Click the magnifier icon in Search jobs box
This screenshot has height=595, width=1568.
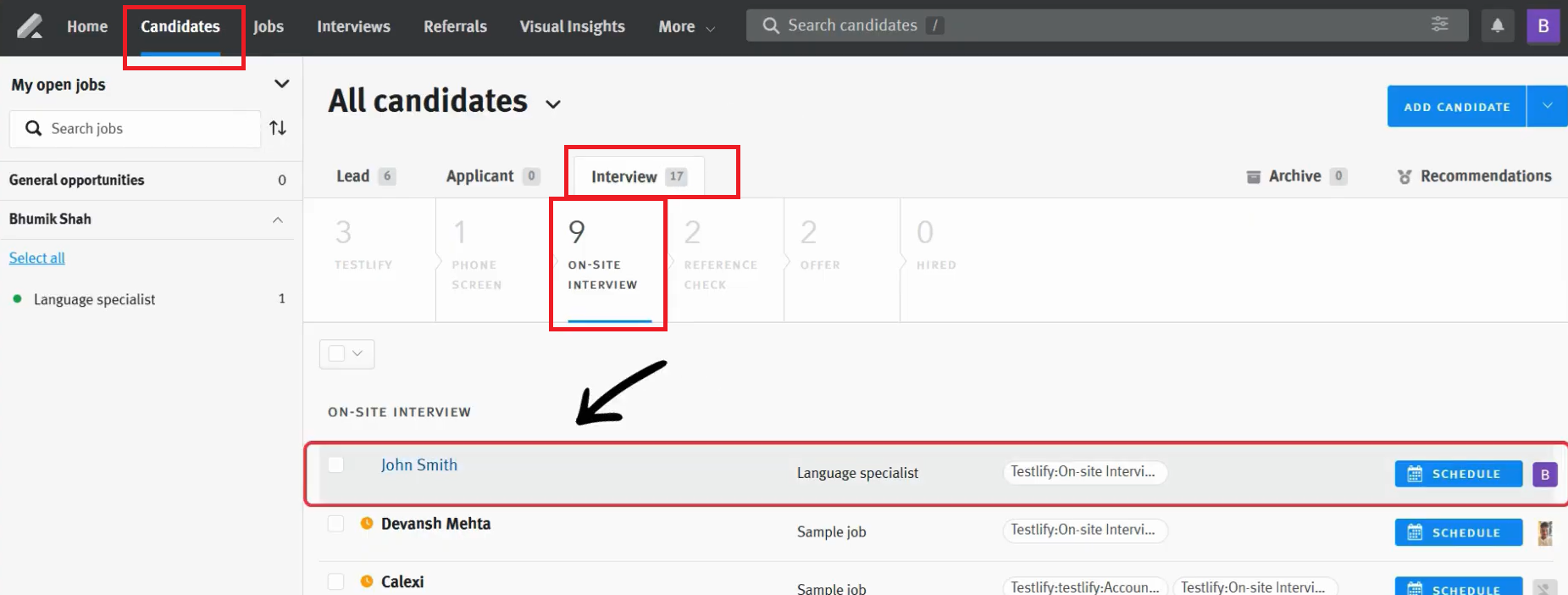(33, 128)
